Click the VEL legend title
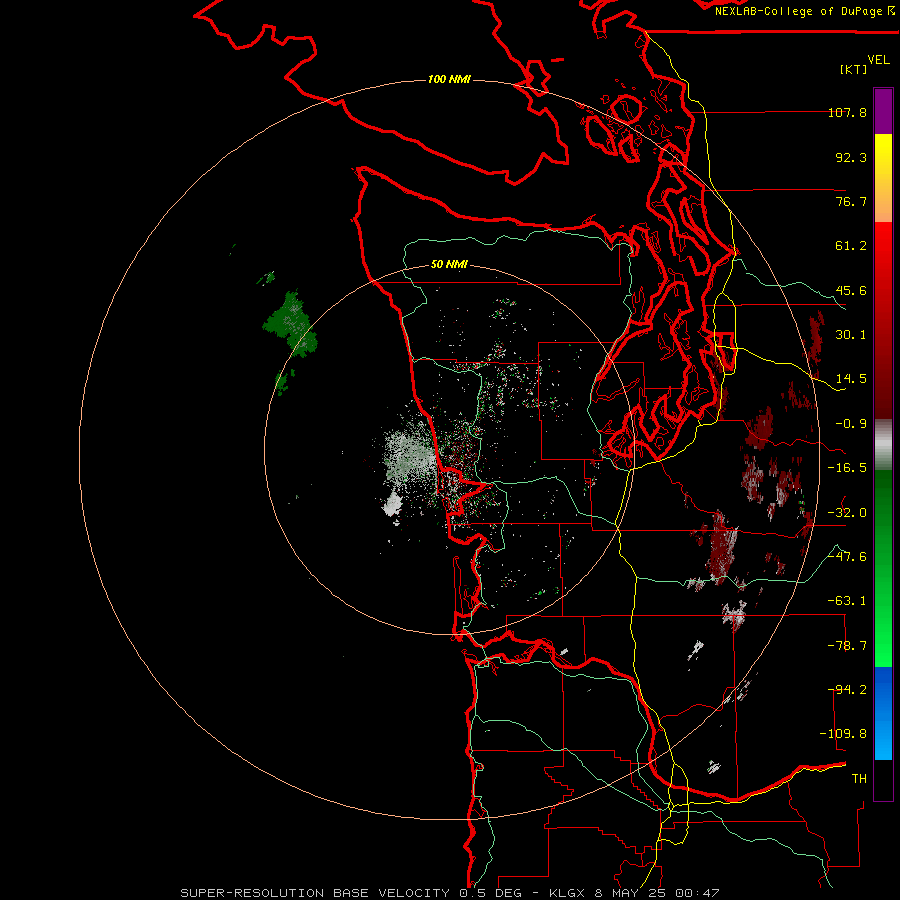This screenshot has height=900, width=900. click(878, 60)
